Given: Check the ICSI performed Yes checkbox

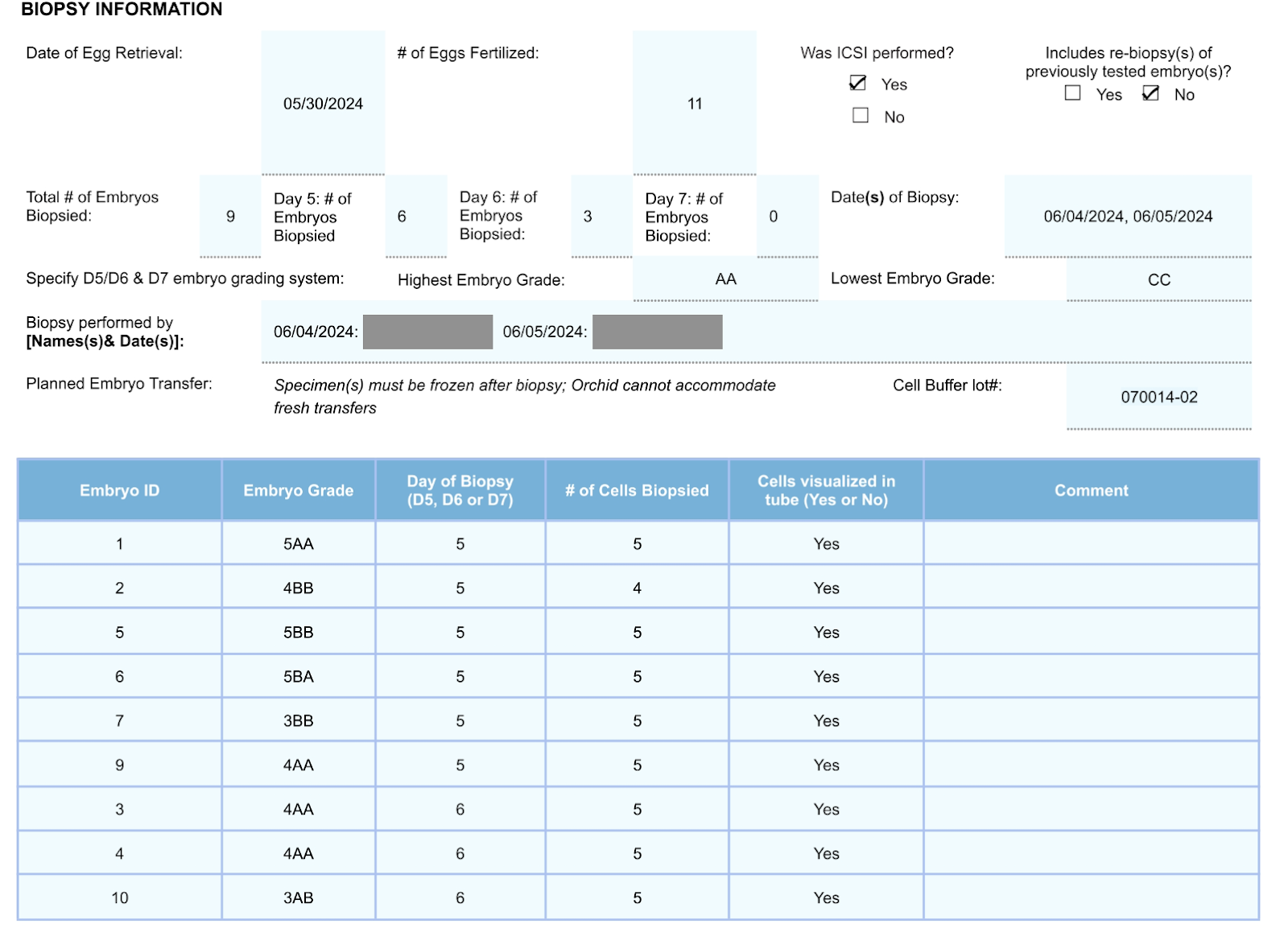Looking at the screenshot, I should coord(858,84).
